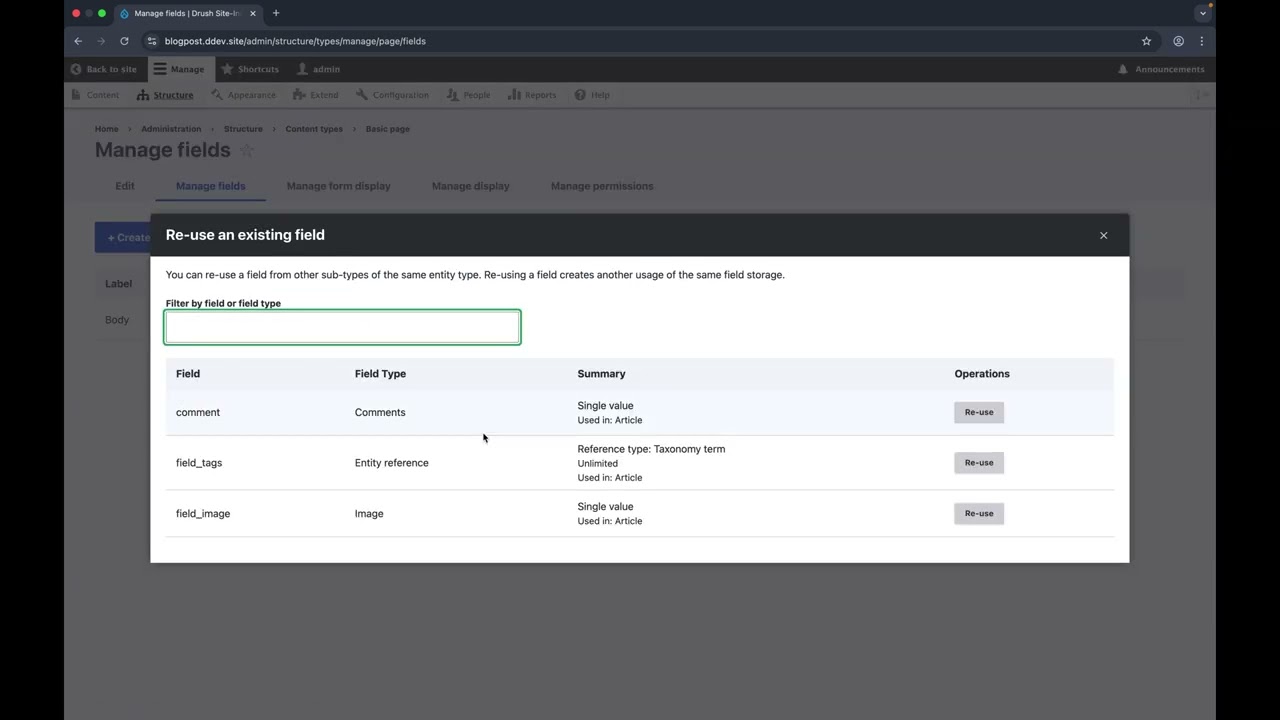Switch to Manage display tab
The image size is (1280, 720).
pos(471,186)
